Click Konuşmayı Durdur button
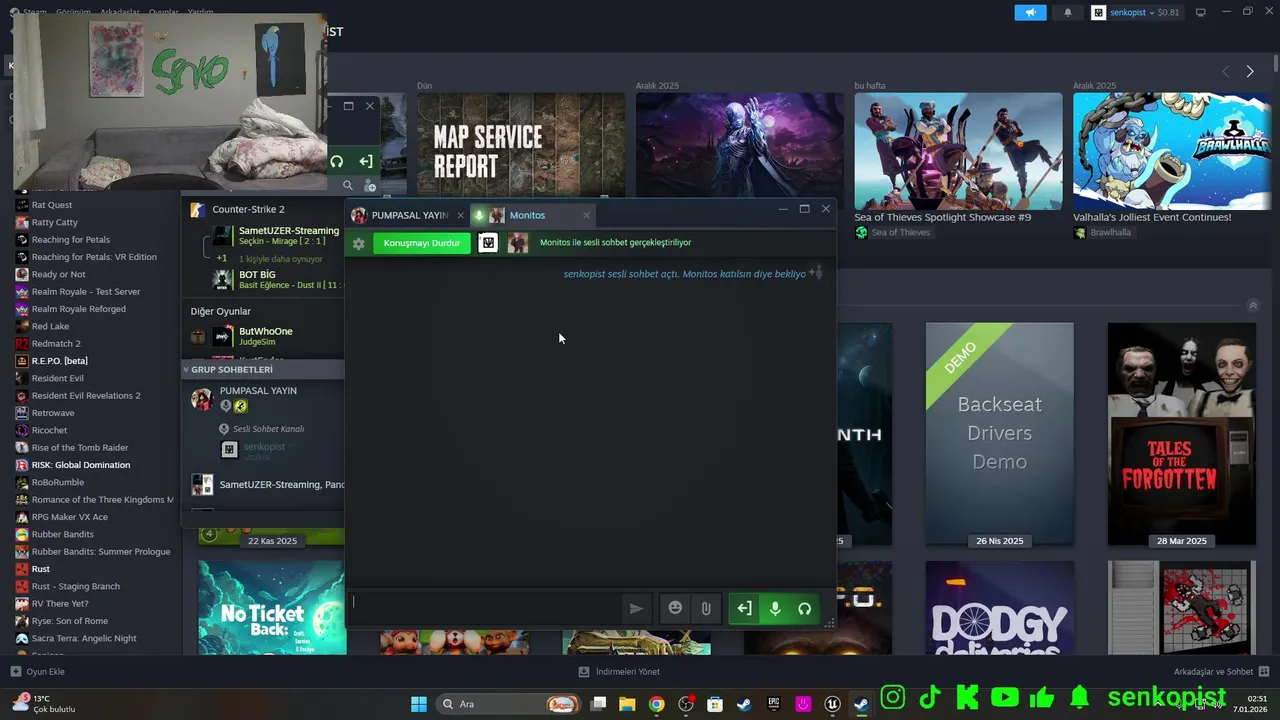This screenshot has height=720, width=1280. [x=422, y=243]
